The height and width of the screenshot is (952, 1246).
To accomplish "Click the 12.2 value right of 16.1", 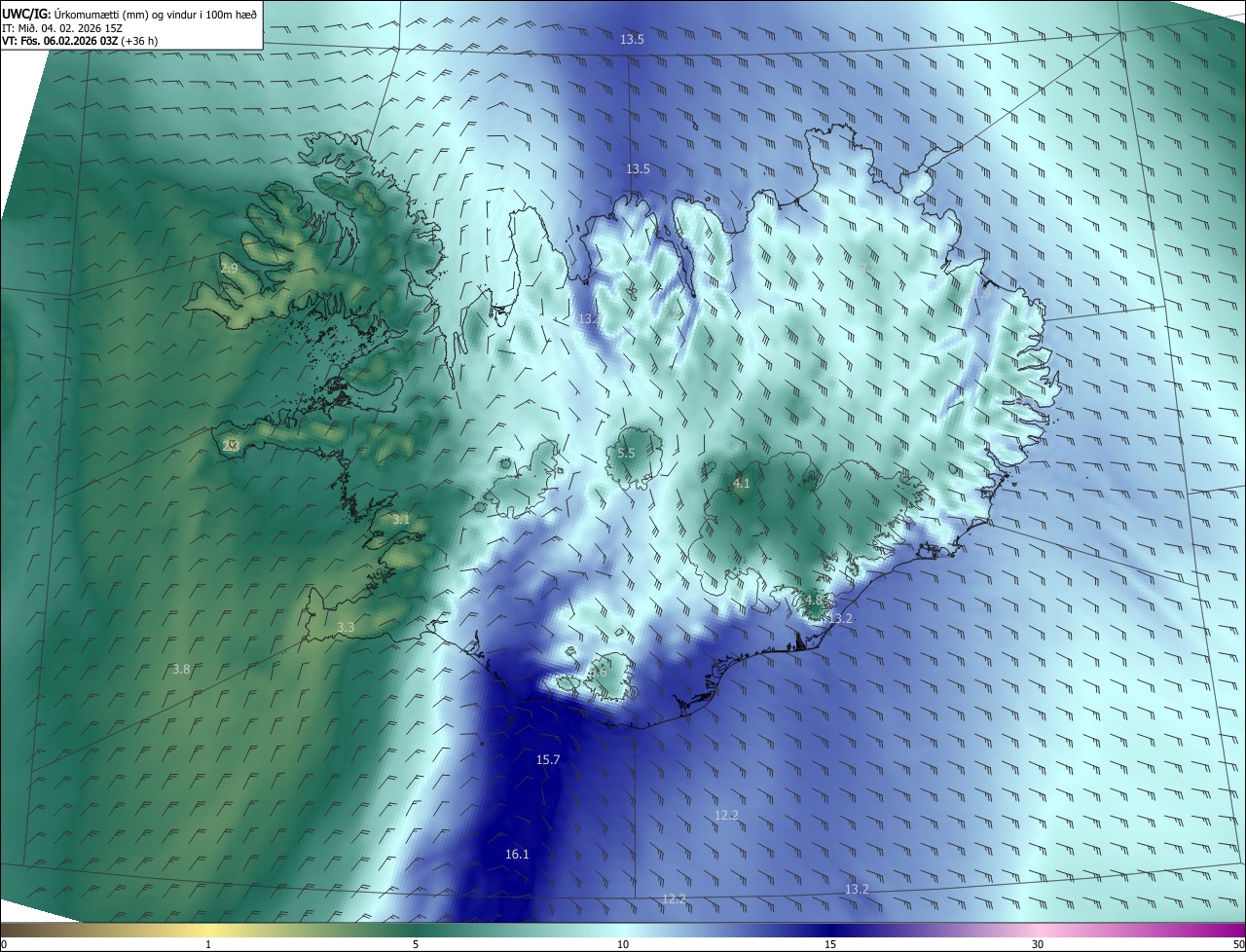I will [x=674, y=898].
